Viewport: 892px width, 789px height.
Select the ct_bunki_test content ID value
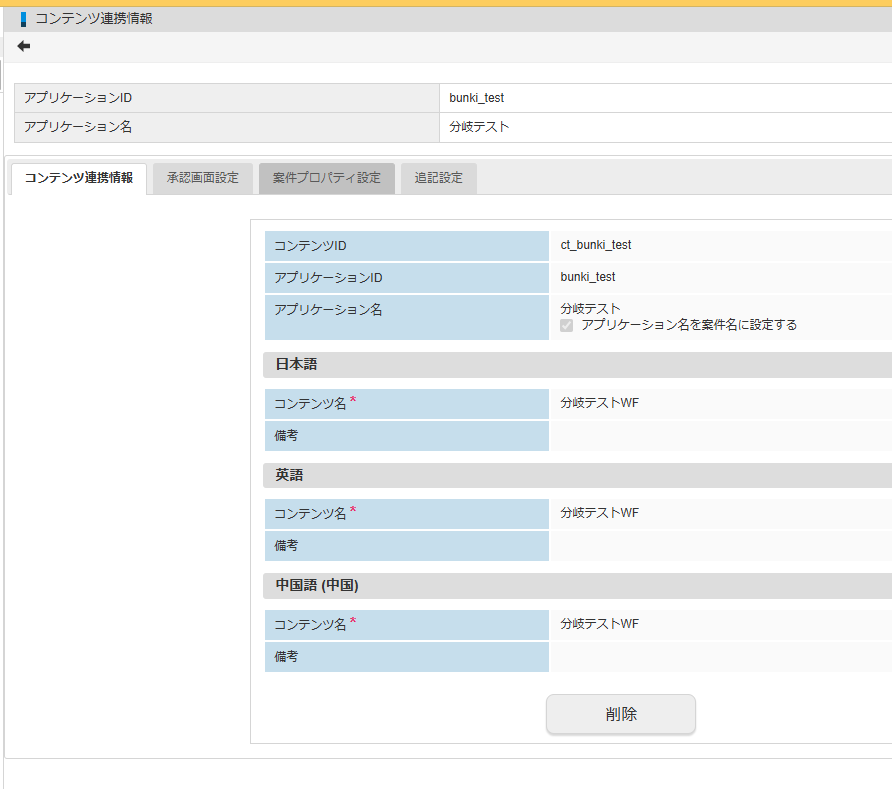point(596,245)
